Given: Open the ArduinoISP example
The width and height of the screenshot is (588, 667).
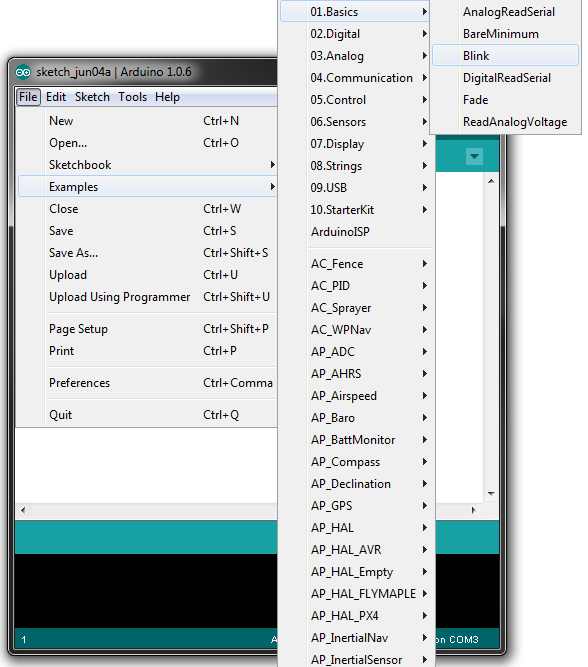Looking at the screenshot, I should 355,232.
